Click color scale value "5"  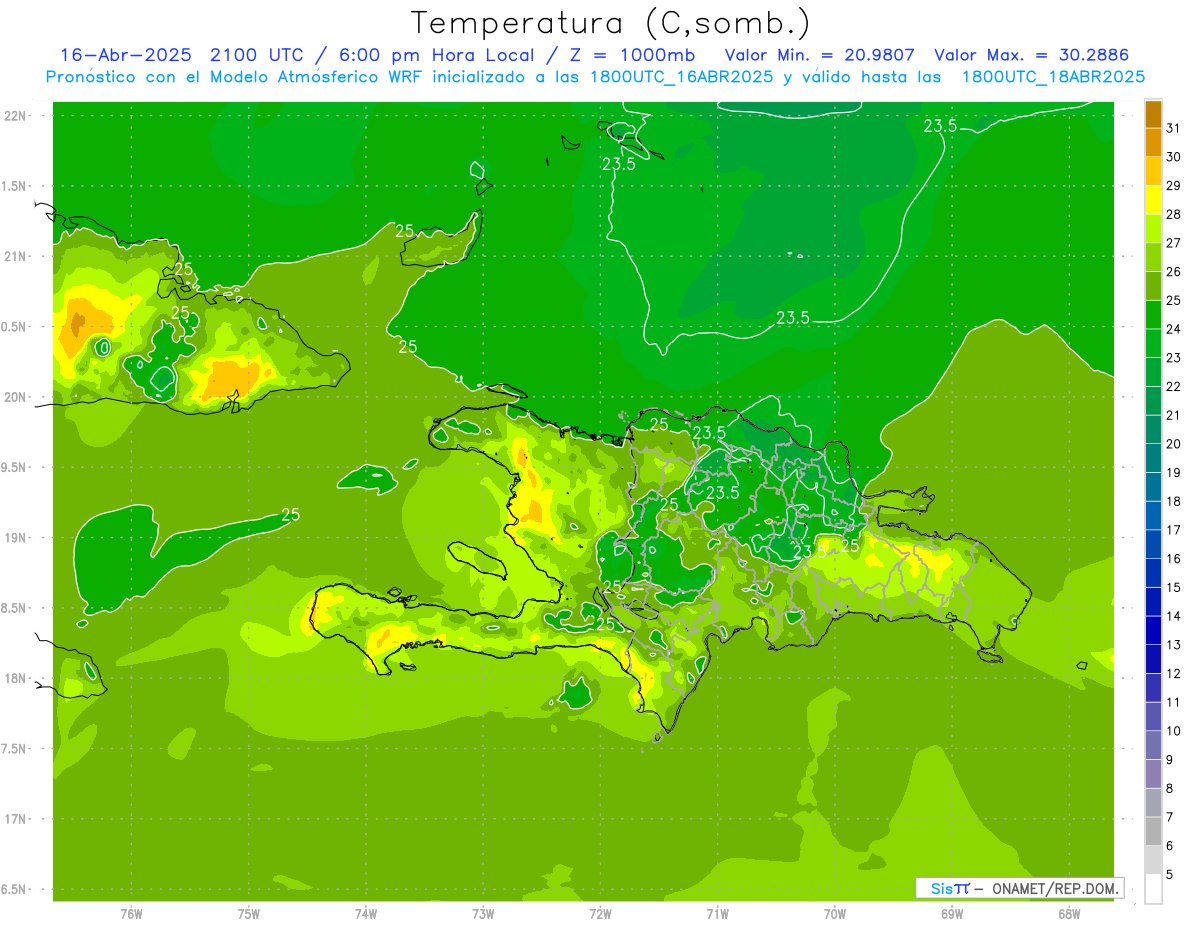pos(1171,875)
